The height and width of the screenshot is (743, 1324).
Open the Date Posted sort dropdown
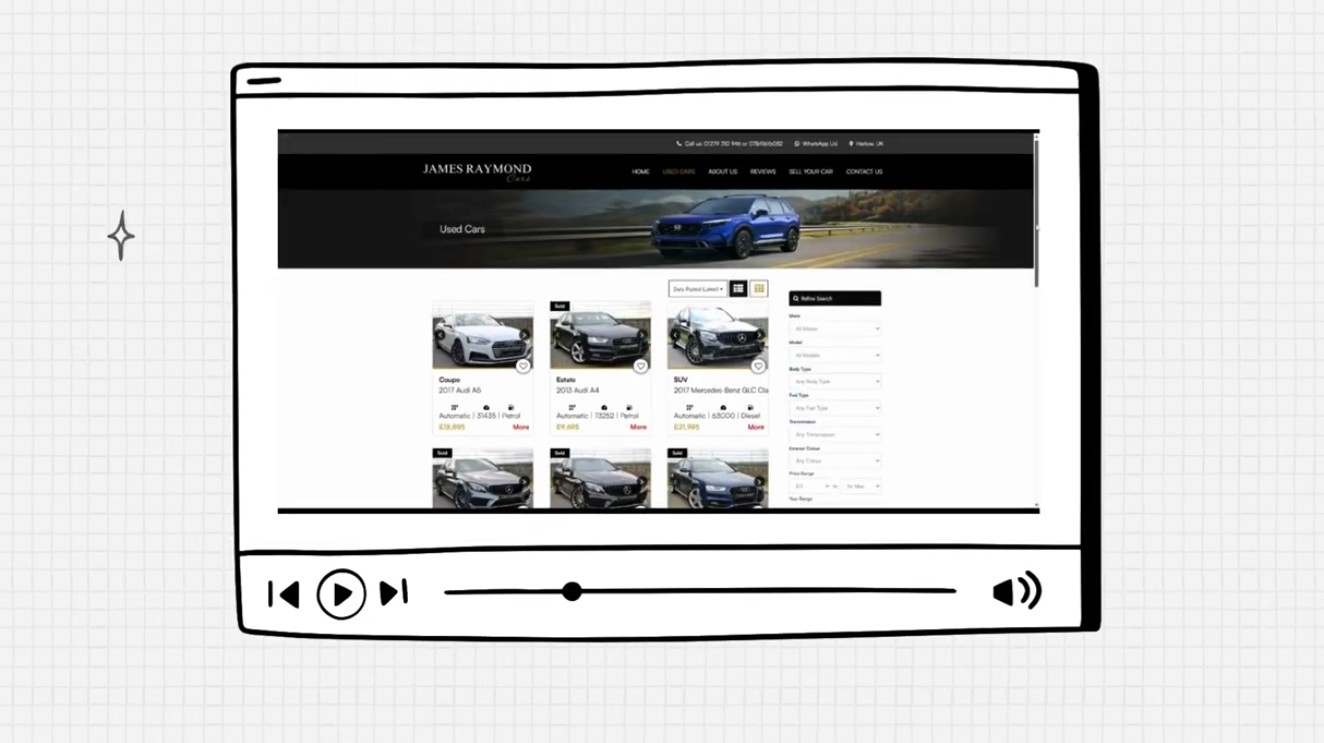[x=698, y=289]
